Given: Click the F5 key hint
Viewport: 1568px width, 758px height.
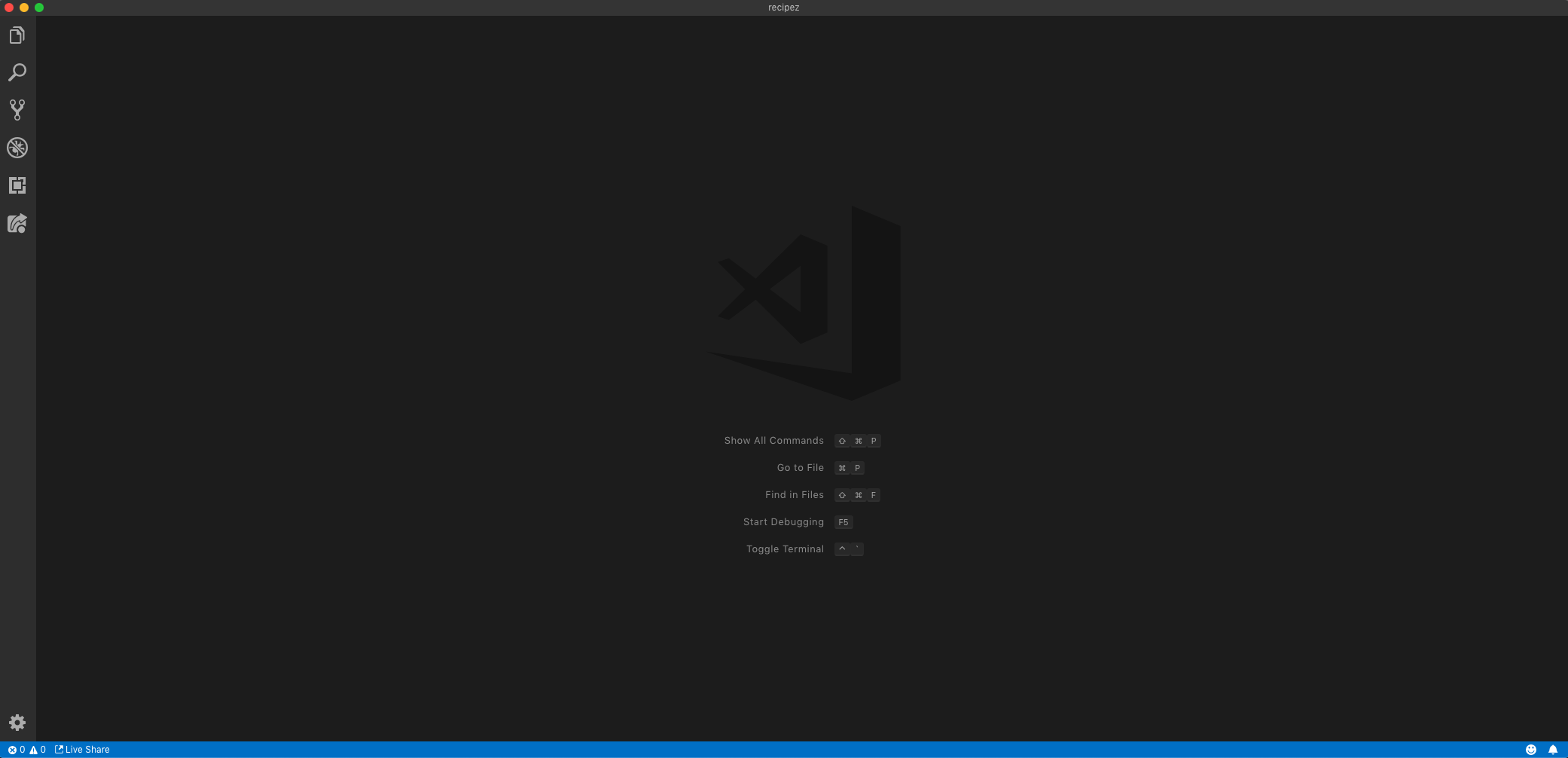Looking at the screenshot, I should (x=843, y=522).
